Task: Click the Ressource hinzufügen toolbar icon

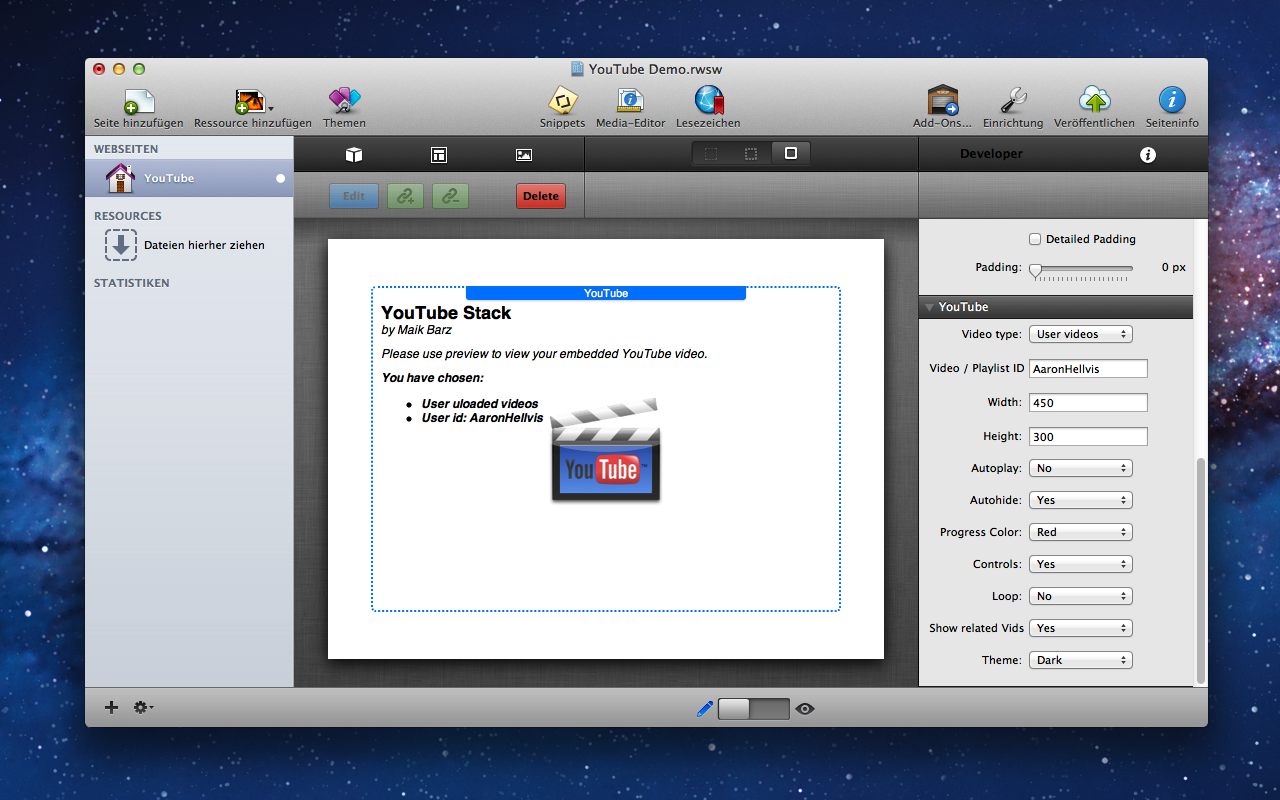Action: (x=249, y=101)
